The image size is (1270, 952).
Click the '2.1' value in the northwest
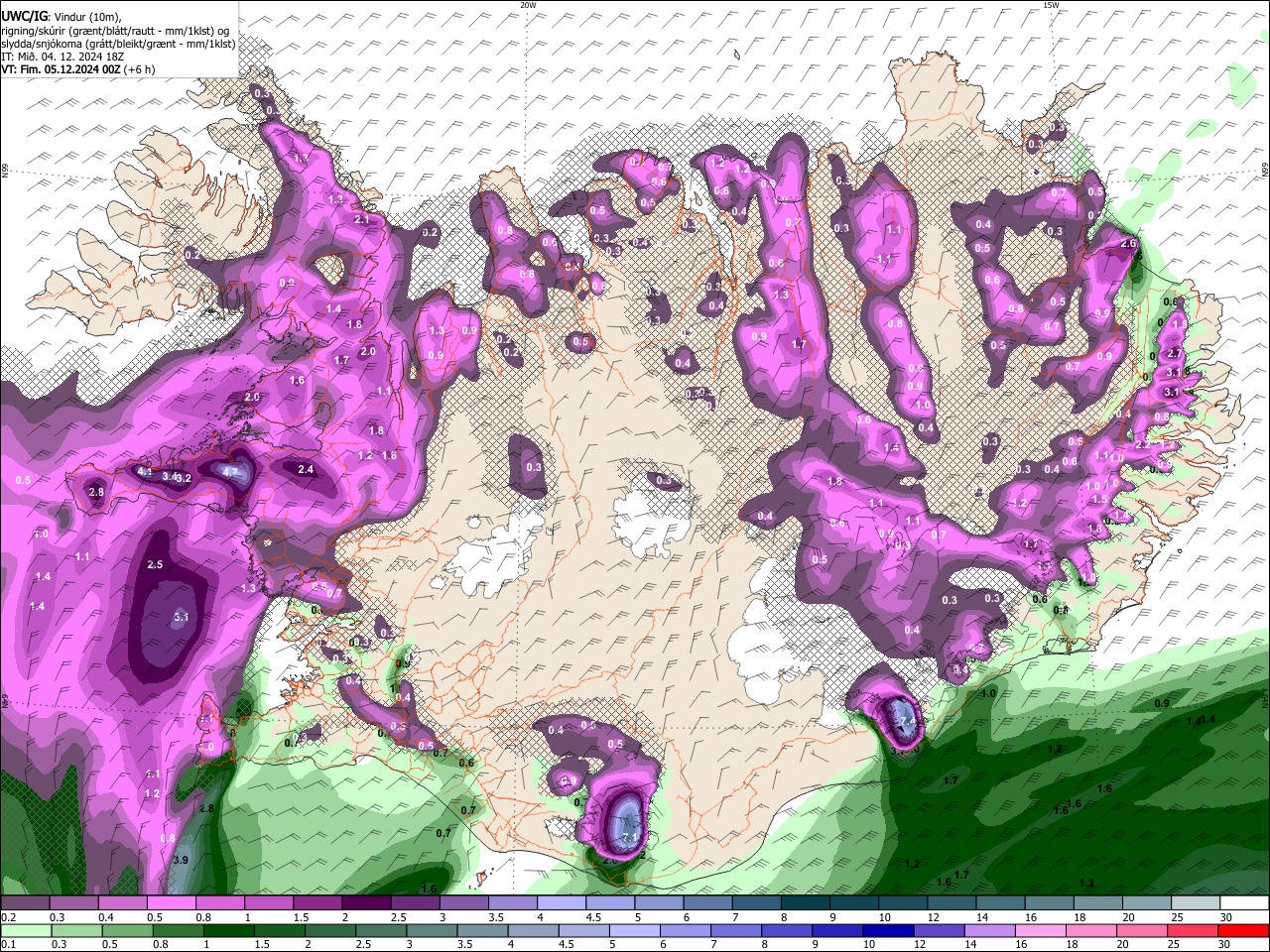click(362, 219)
